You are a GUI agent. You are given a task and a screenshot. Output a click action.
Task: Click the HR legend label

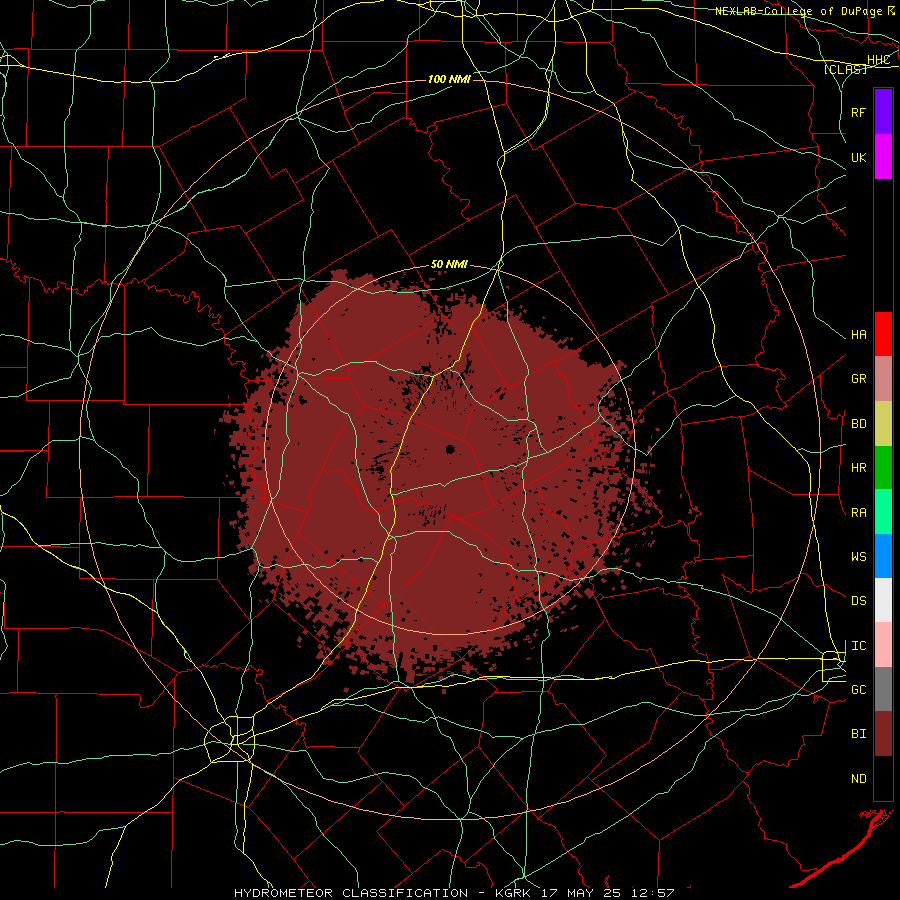pos(858,468)
